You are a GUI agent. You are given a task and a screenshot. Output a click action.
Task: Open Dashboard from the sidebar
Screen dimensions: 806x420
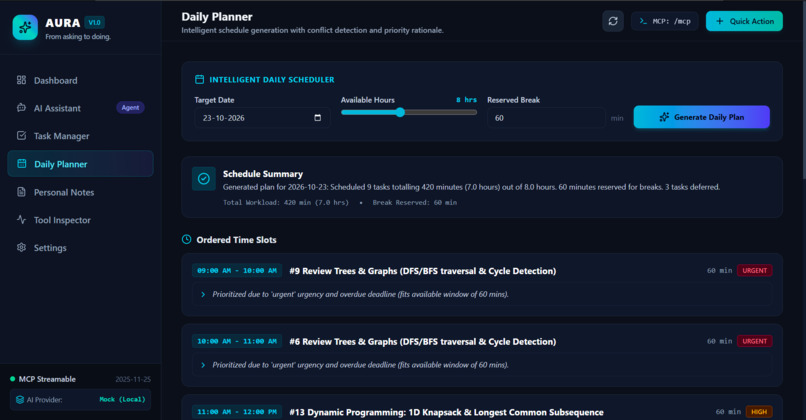pyautogui.click(x=80, y=80)
